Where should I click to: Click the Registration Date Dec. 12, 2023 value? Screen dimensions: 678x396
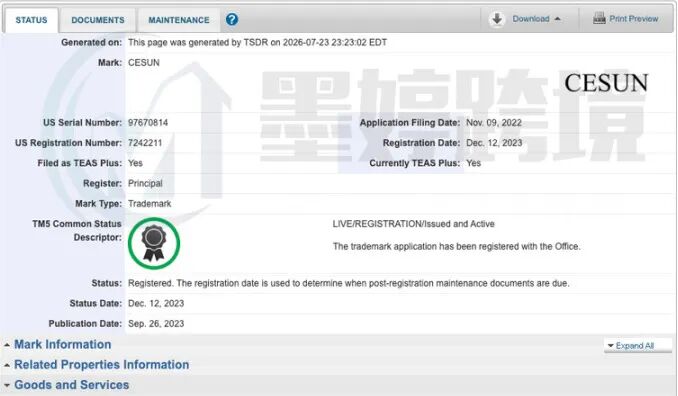[x=494, y=143]
